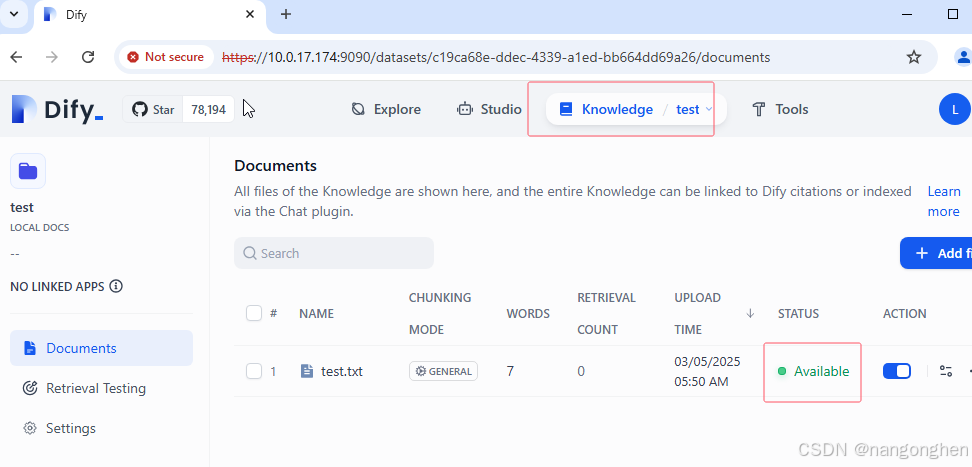The width and height of the screenshot is (972, 467).
Task: Click the NAME column header
Action: pyautogui.click(x=316, y=314)
